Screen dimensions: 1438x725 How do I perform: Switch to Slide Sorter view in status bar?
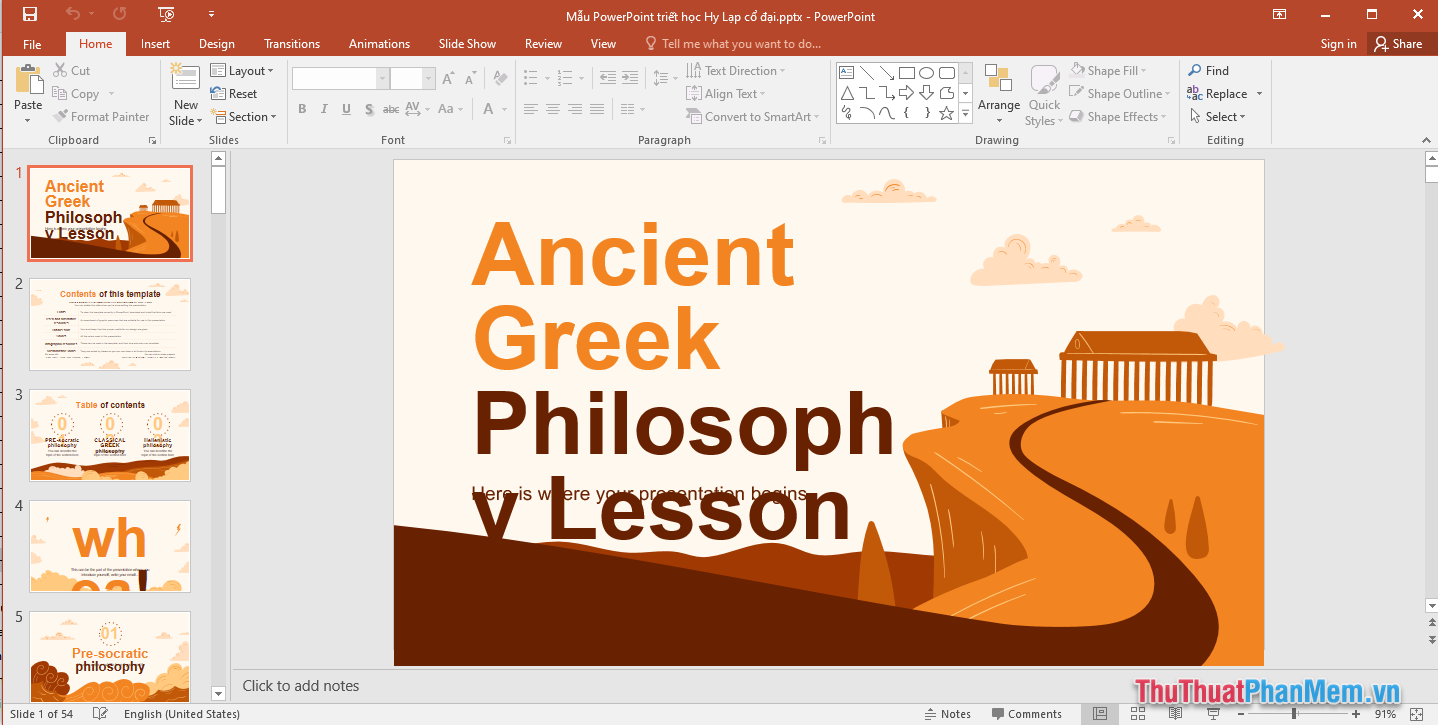point(1138,713)
